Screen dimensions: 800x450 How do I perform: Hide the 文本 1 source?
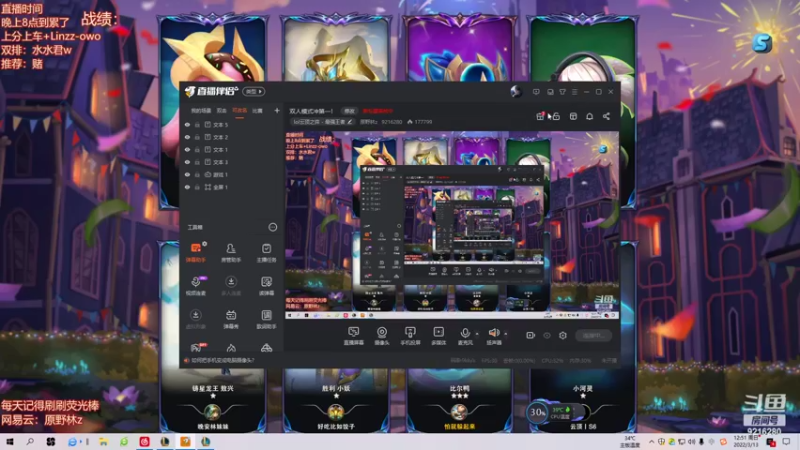click(187, 149)
